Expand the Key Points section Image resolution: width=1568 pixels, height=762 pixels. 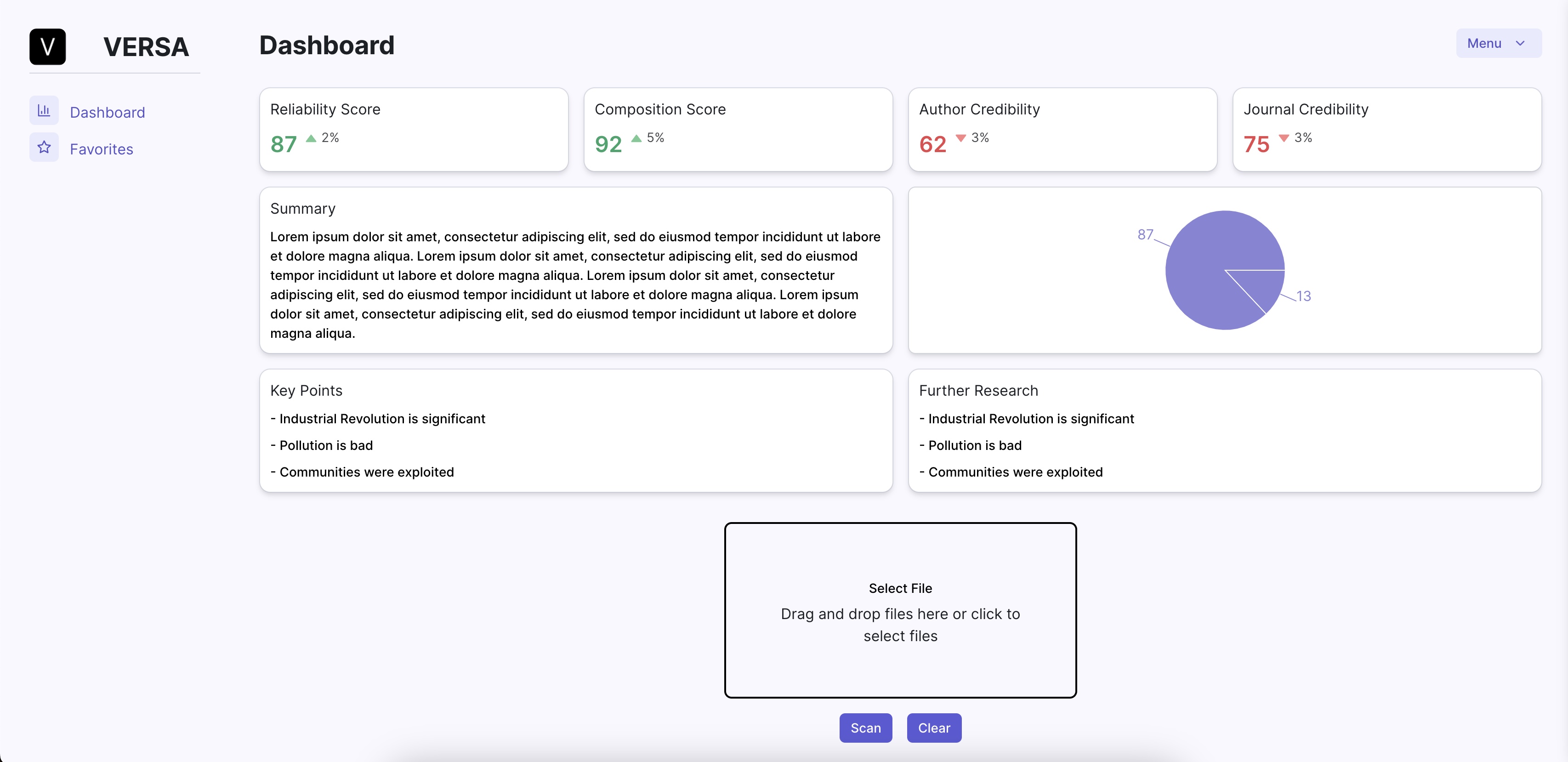pyautogui.click(x=306, y=390)
